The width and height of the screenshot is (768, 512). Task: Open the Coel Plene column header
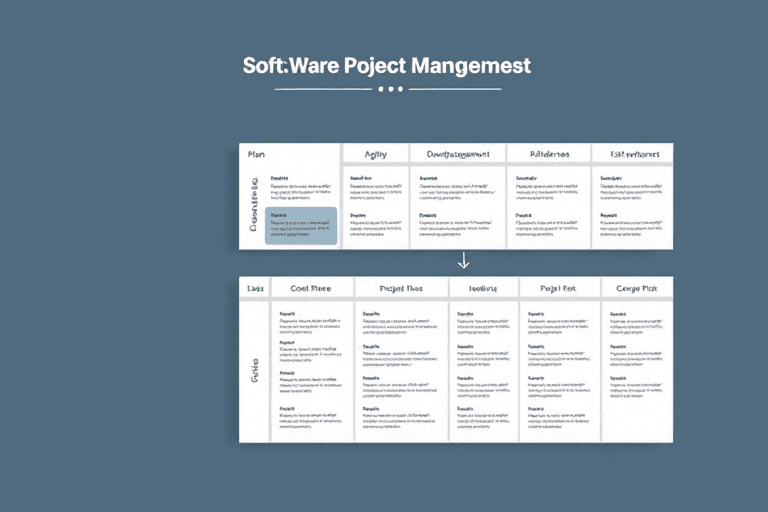(310, 288)
